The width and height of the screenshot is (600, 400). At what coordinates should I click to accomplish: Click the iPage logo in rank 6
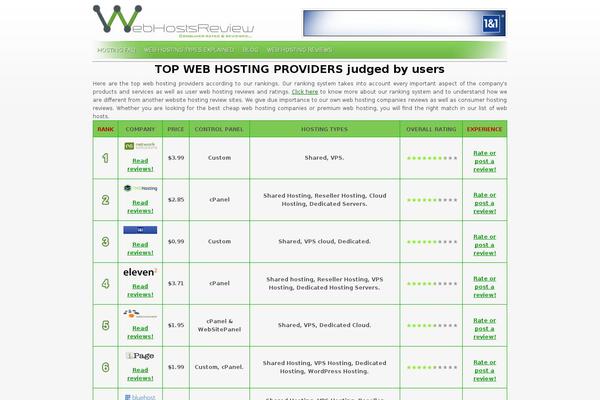point(140,356)
